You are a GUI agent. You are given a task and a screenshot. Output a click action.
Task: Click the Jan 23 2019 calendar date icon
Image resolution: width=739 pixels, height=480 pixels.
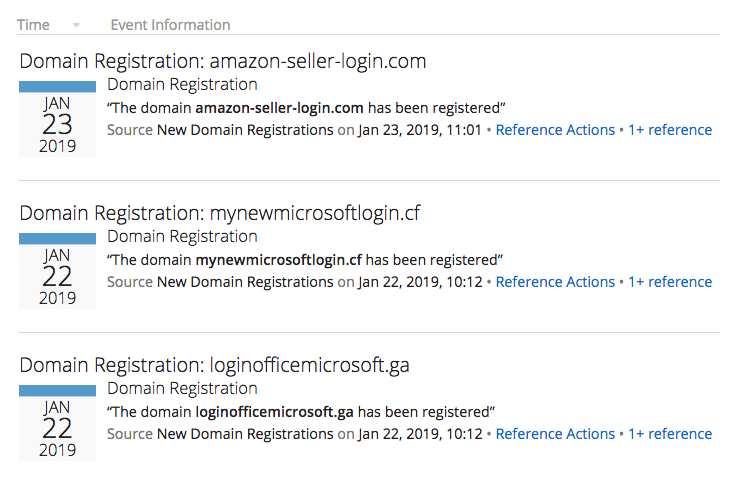pos(57,120)
